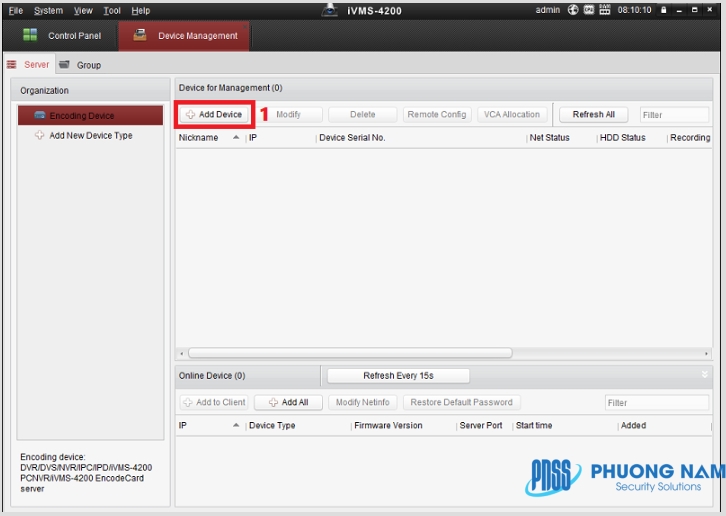Sort devices by the Nickname column arrow

[x=236, y=138]
